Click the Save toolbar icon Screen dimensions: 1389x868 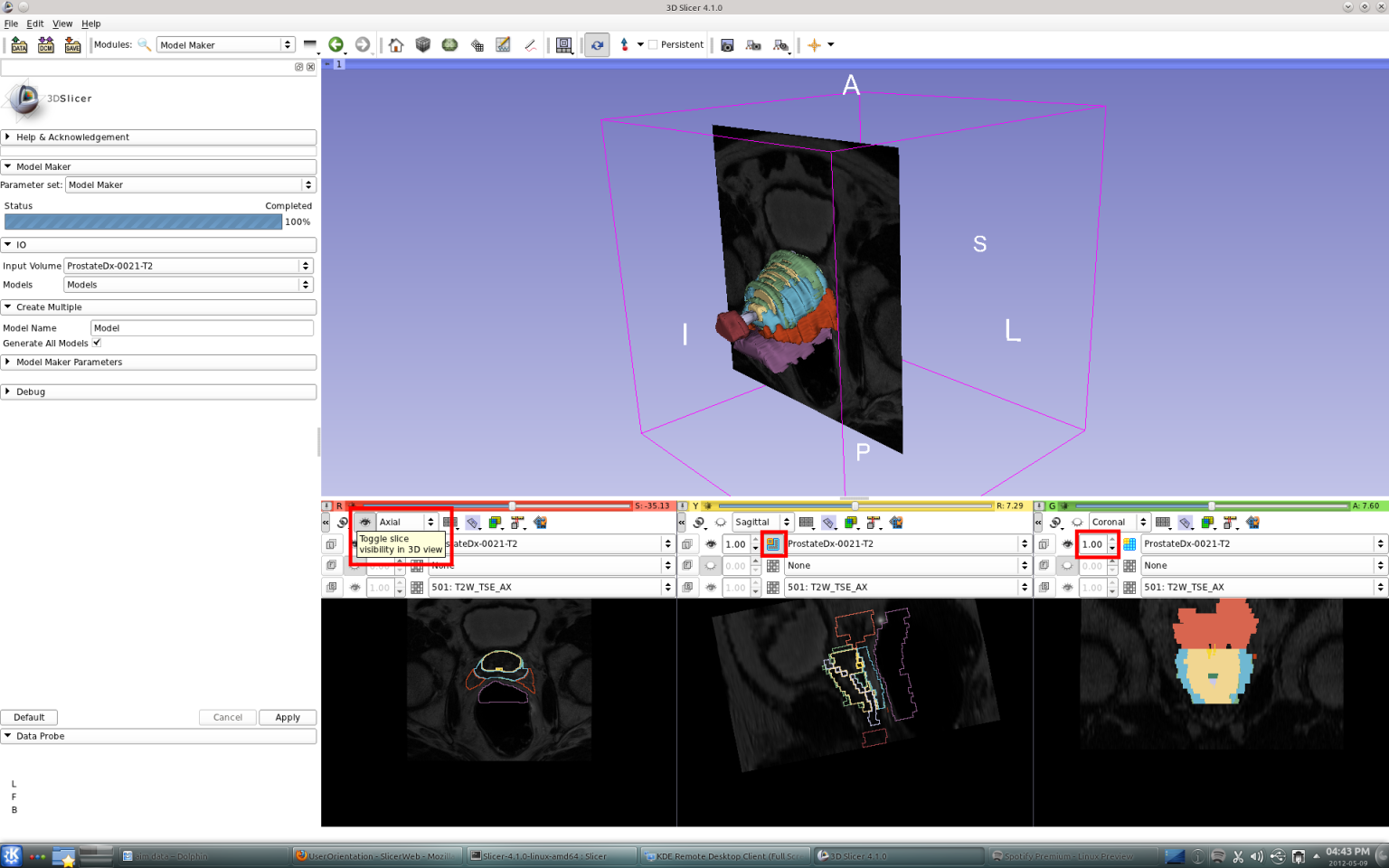(72, 44)
